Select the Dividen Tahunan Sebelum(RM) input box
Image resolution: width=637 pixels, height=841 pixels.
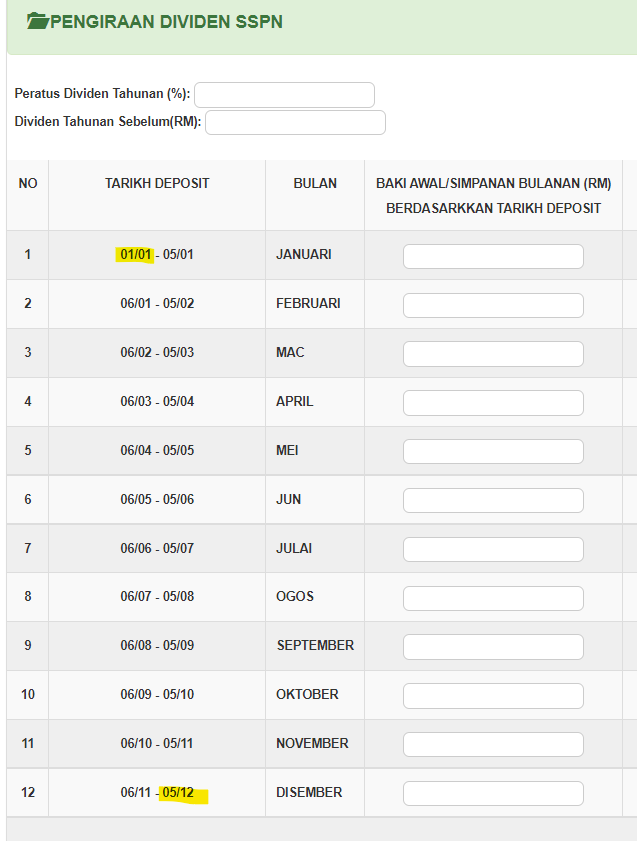click(x=295, y=122)
